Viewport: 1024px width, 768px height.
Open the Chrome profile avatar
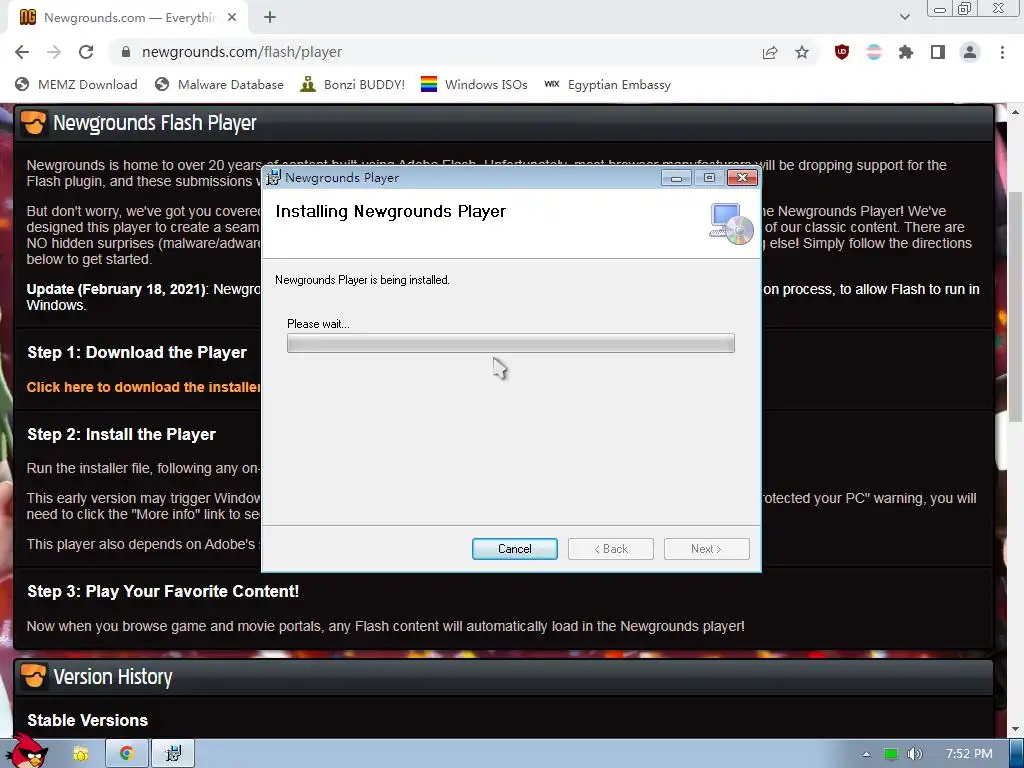[x=970, y=52]
